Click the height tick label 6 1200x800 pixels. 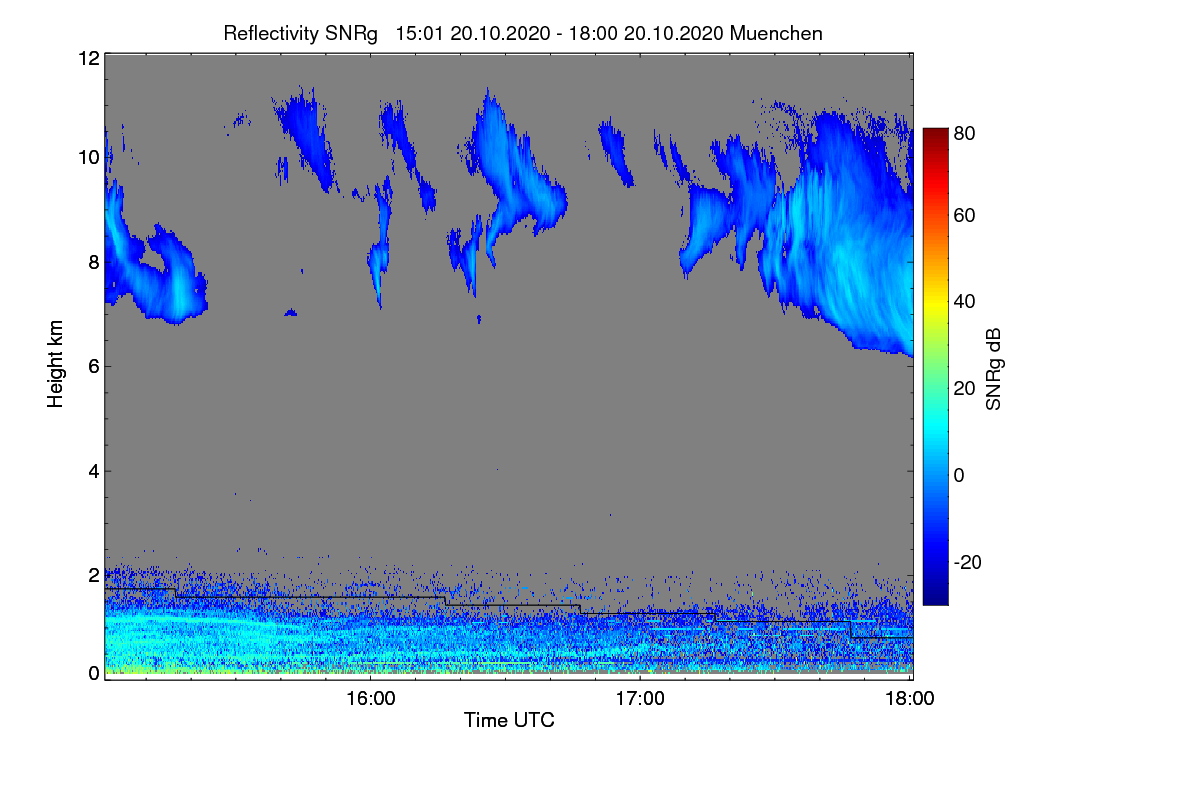click(x=92, y=366)
